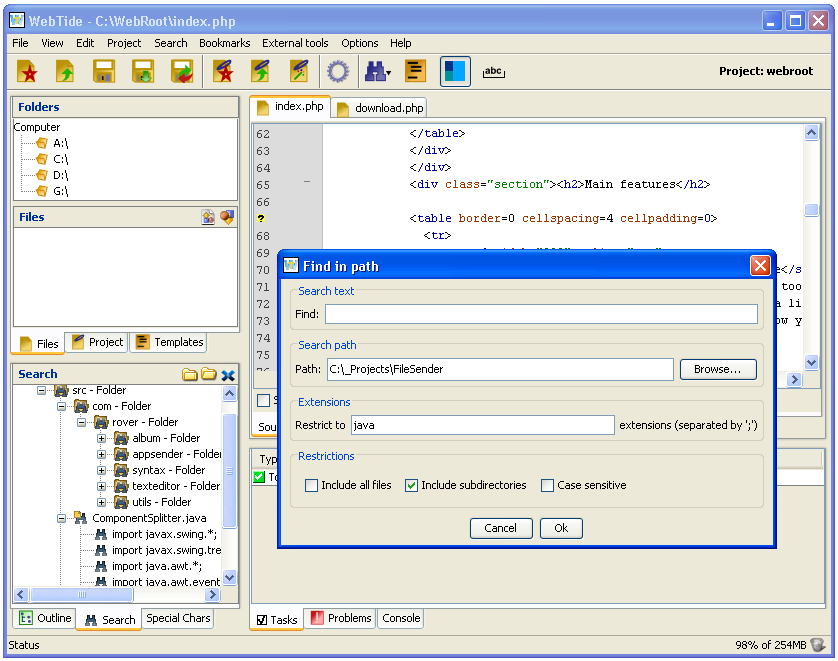Switch to the Console tab
This screenshot has height=661, width=838.
(401, 618)
